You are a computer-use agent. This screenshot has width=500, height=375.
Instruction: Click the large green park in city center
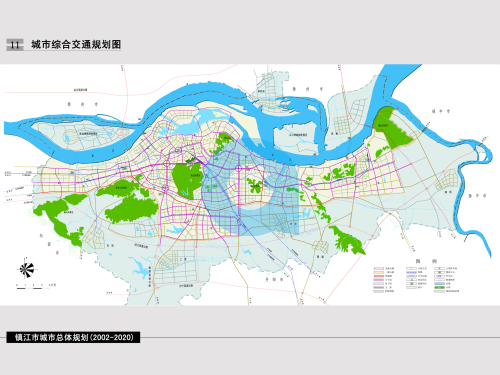click(x=187, y=181)
